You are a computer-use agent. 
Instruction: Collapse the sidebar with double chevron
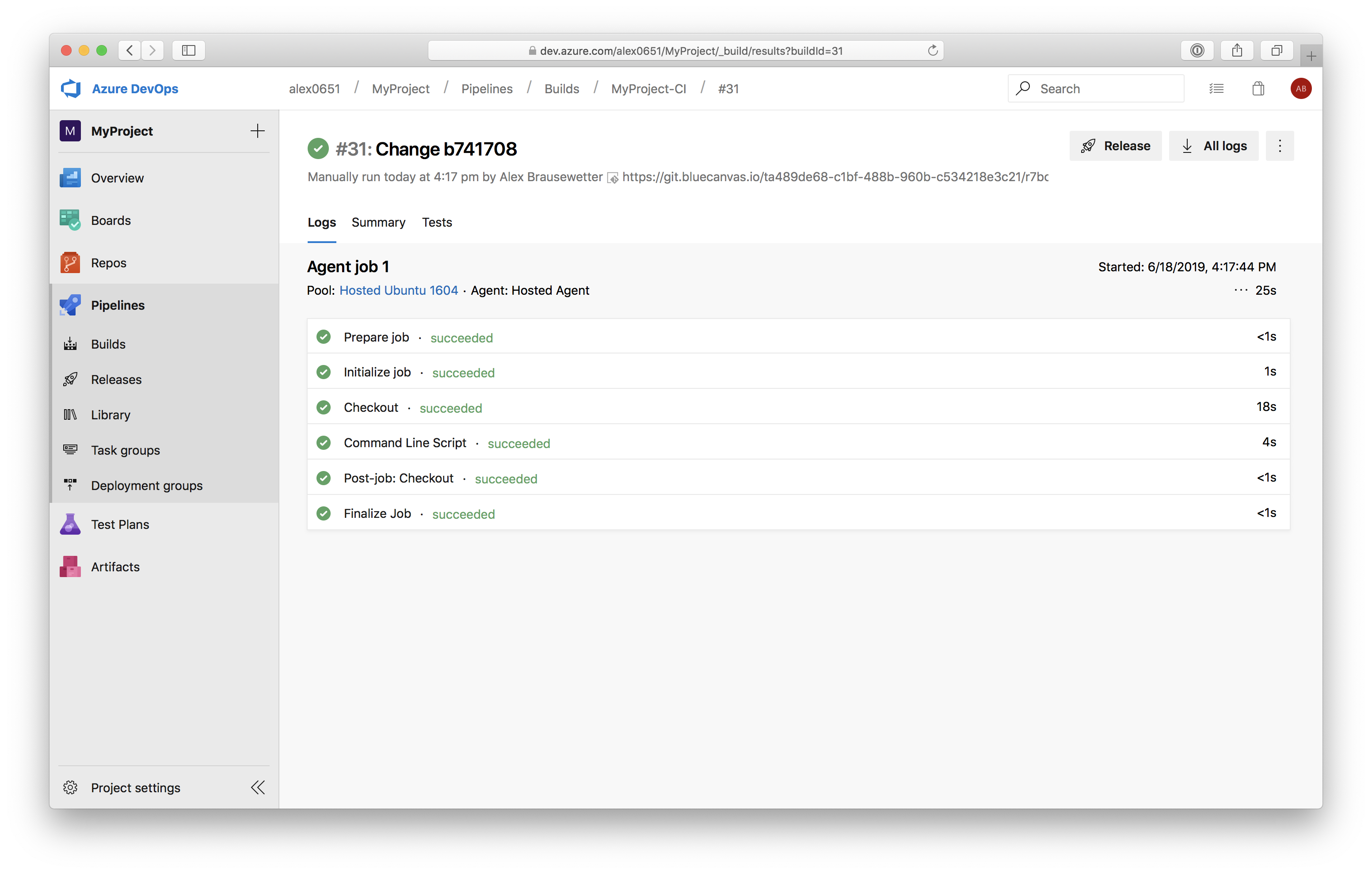coord(258,787)
